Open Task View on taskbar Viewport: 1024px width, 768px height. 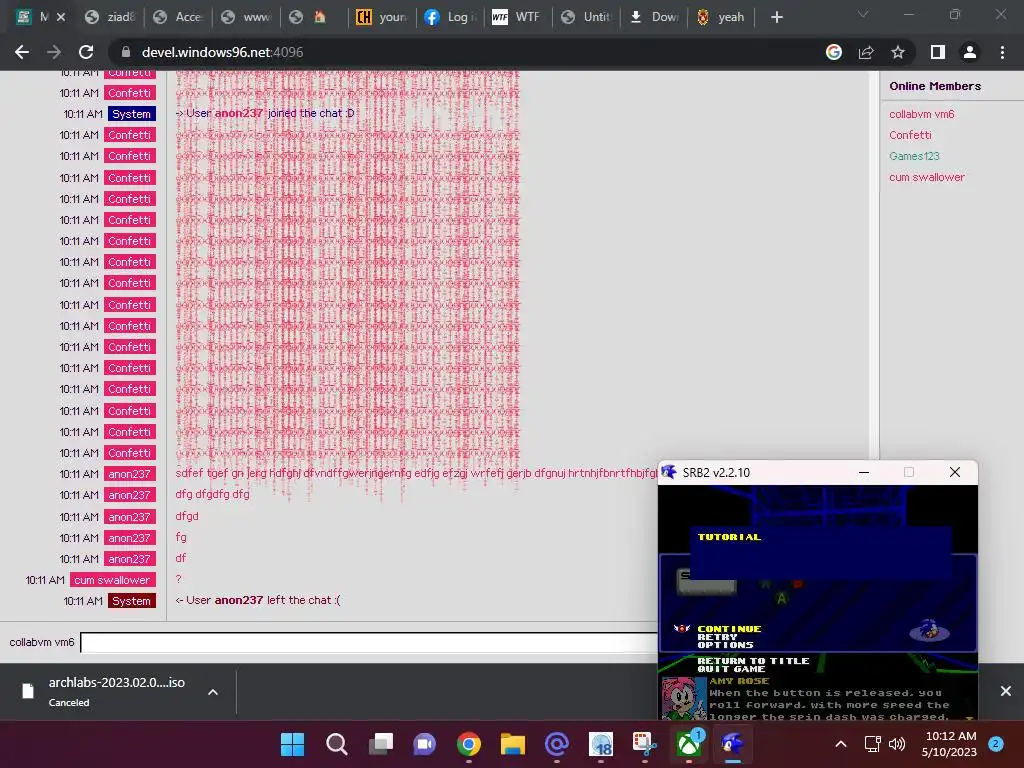(x=381, y=744)
